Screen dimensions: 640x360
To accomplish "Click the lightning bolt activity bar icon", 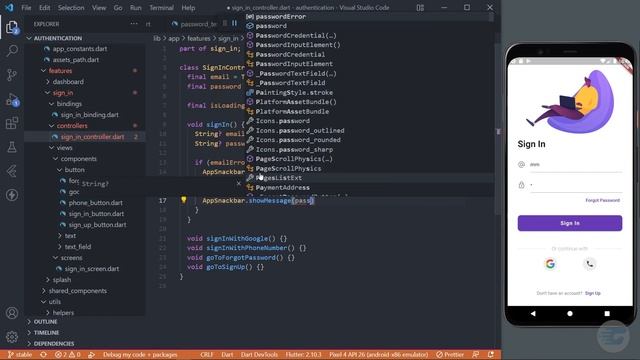I will click(x=12, y=195).
